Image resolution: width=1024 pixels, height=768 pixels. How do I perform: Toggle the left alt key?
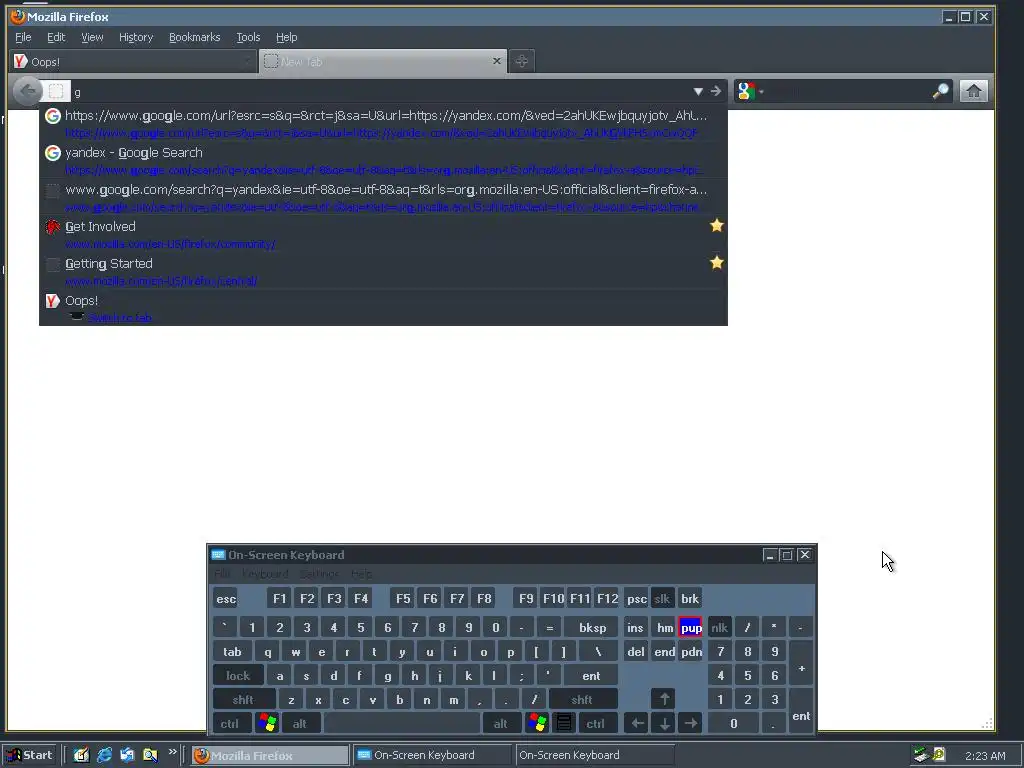[300, 724]
